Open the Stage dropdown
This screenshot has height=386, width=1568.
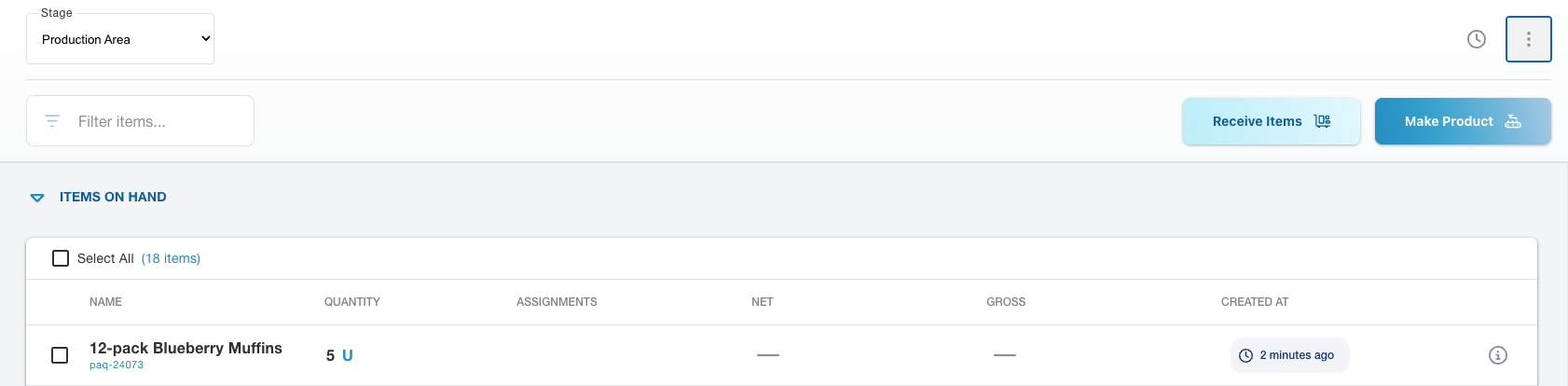pos(120,39)
